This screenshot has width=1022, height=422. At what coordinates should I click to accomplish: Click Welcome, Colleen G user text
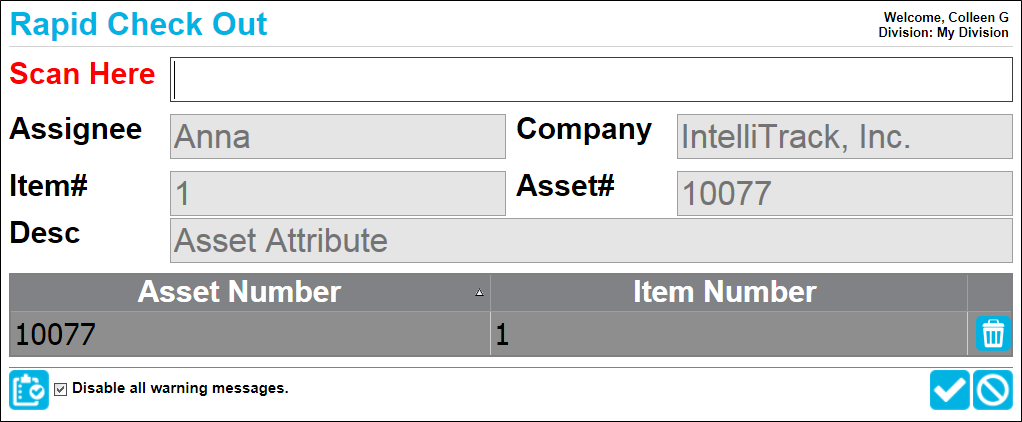[x=946, y=18]
